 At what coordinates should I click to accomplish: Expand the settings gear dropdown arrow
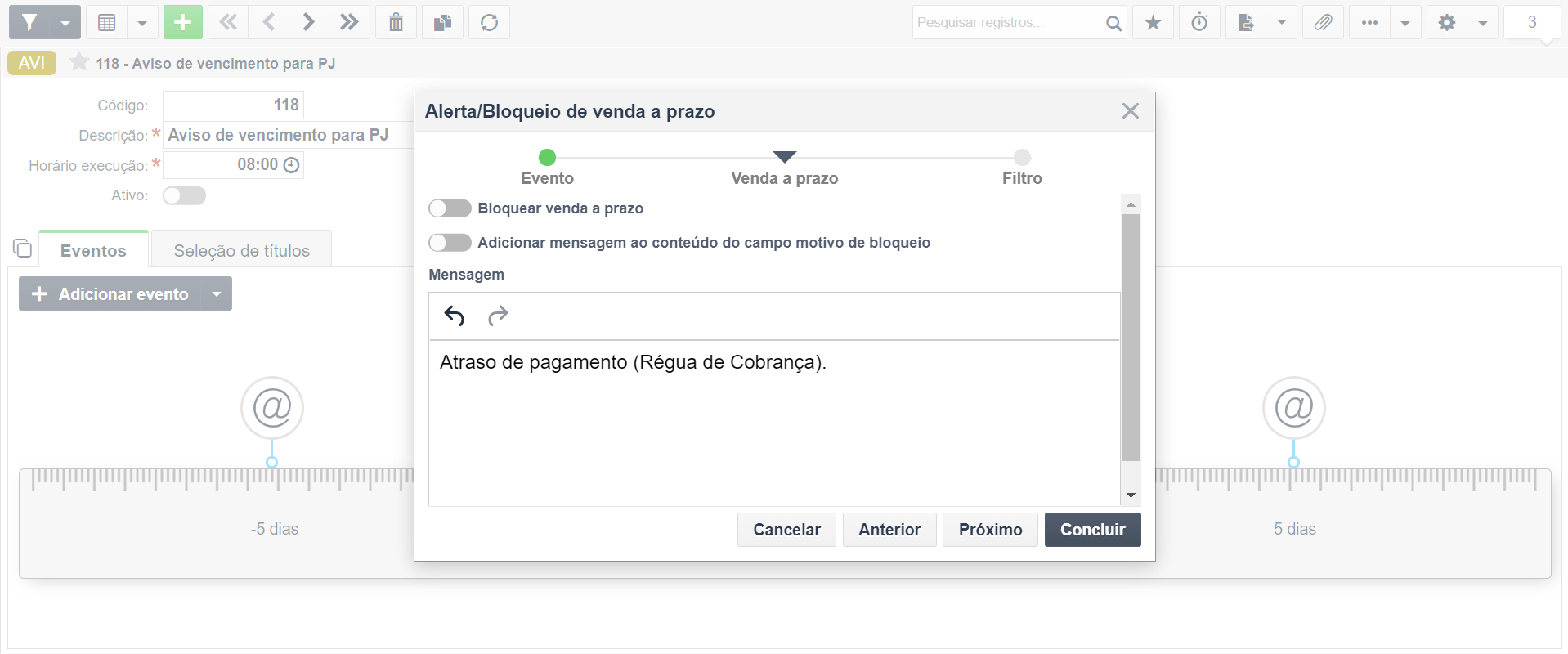point(1482,22)
